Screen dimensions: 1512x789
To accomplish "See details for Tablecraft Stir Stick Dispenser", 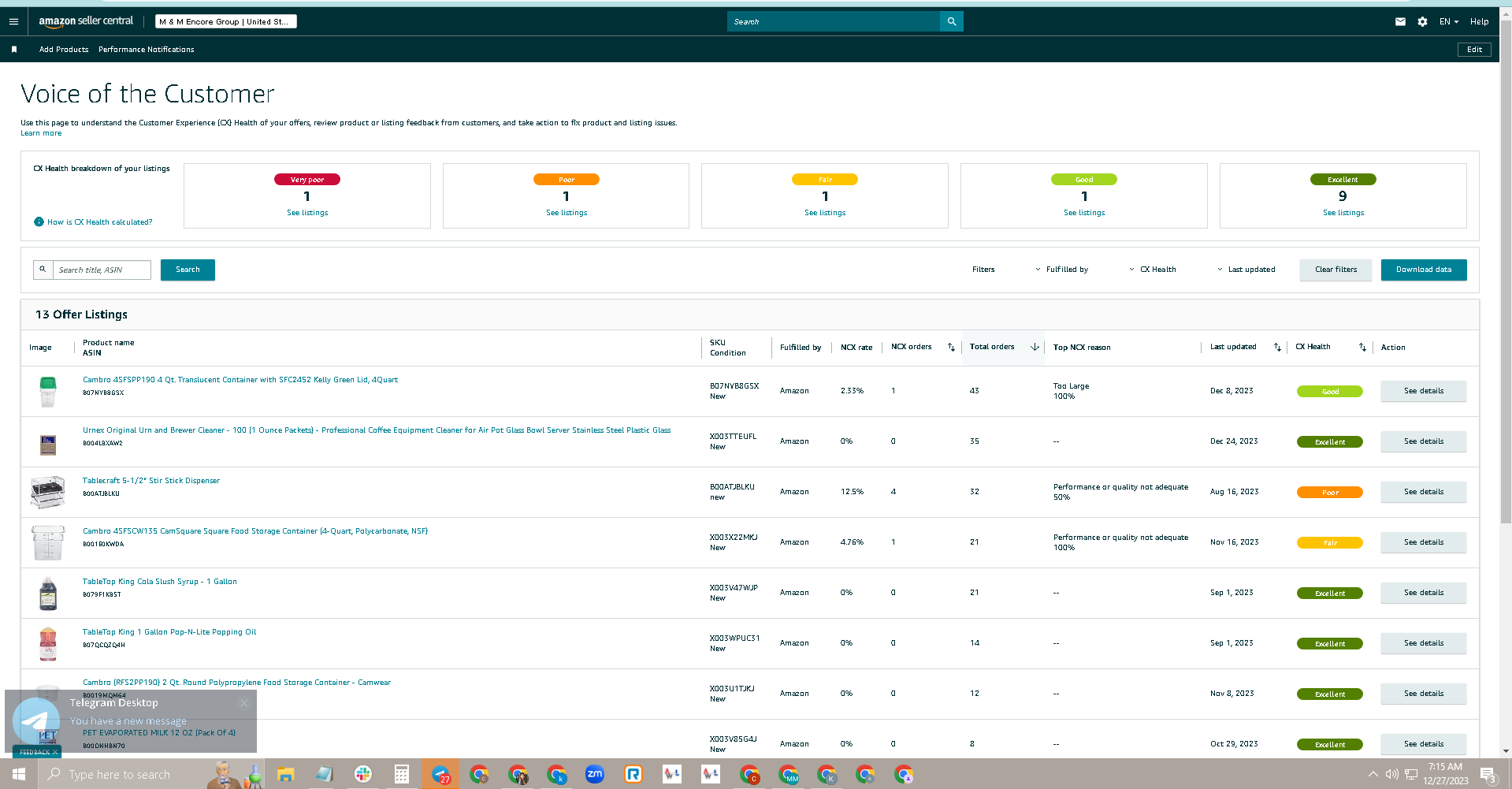I will [1424, 492].
